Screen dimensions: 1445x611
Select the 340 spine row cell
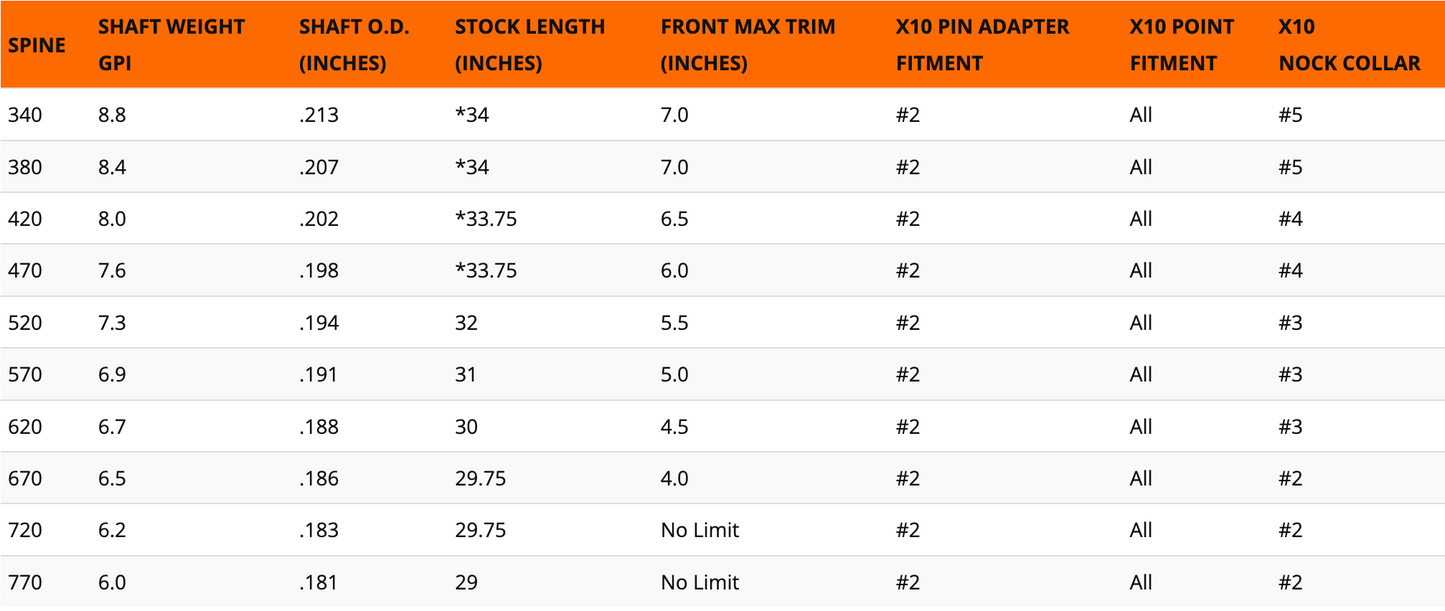pos(25,115)
